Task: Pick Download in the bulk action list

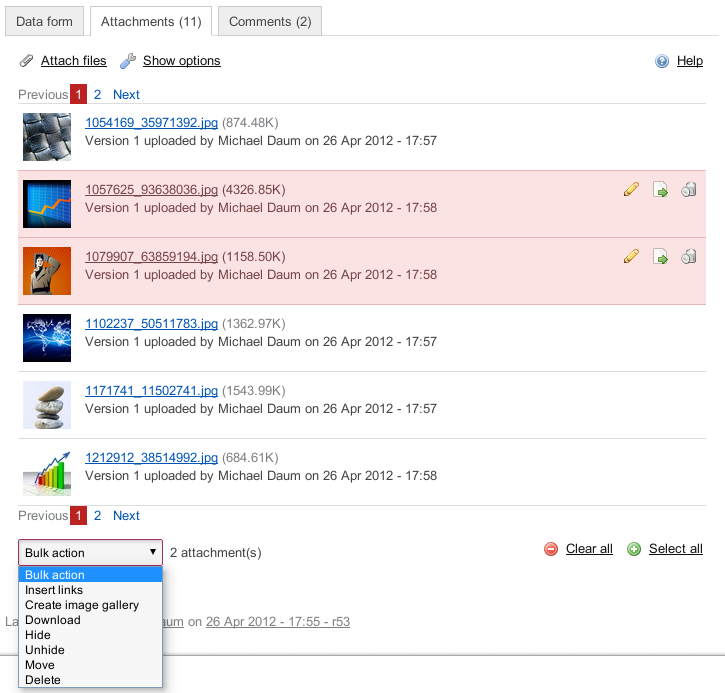Action: (x=52, y=620)
